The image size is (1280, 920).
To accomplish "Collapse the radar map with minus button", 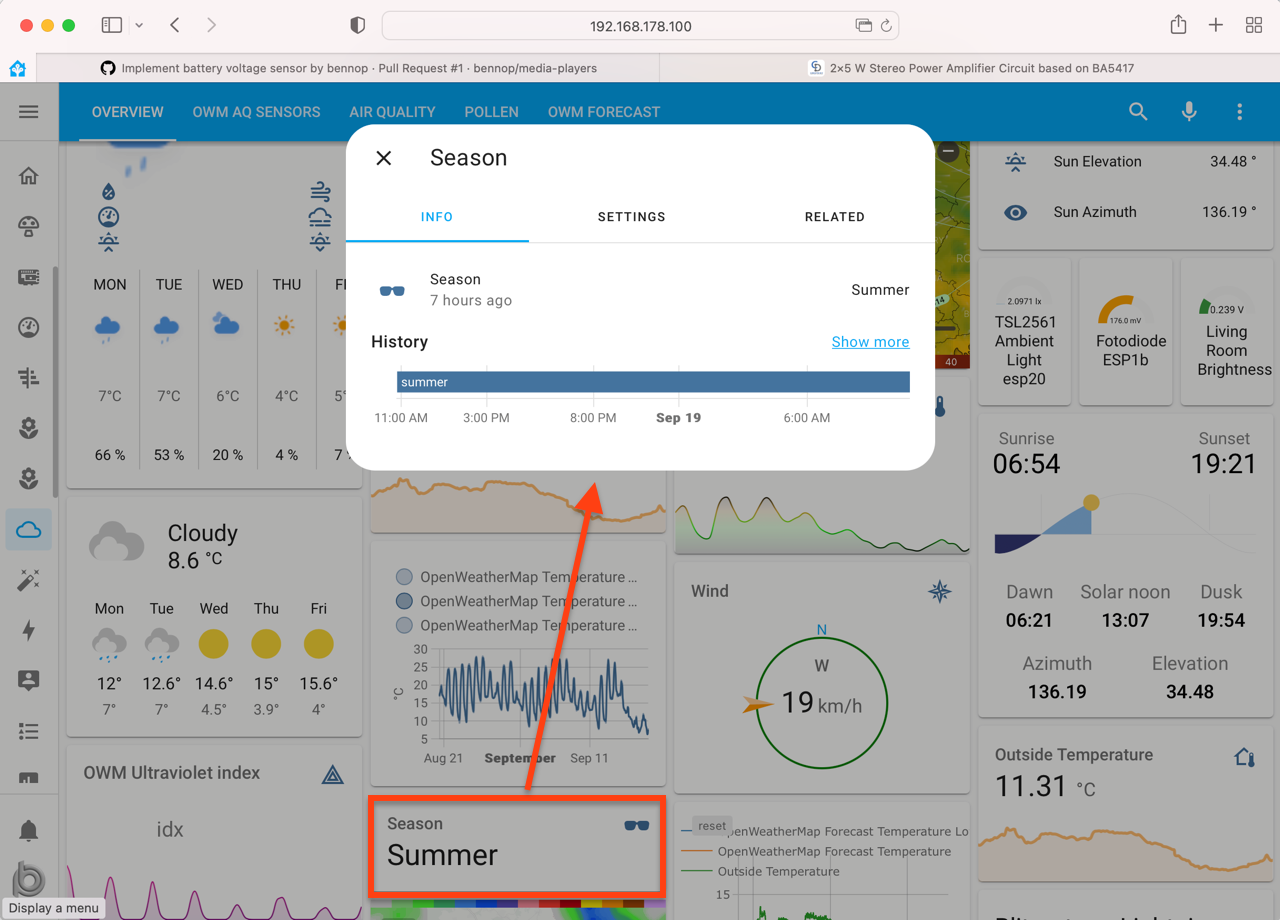I will (948, 152).
